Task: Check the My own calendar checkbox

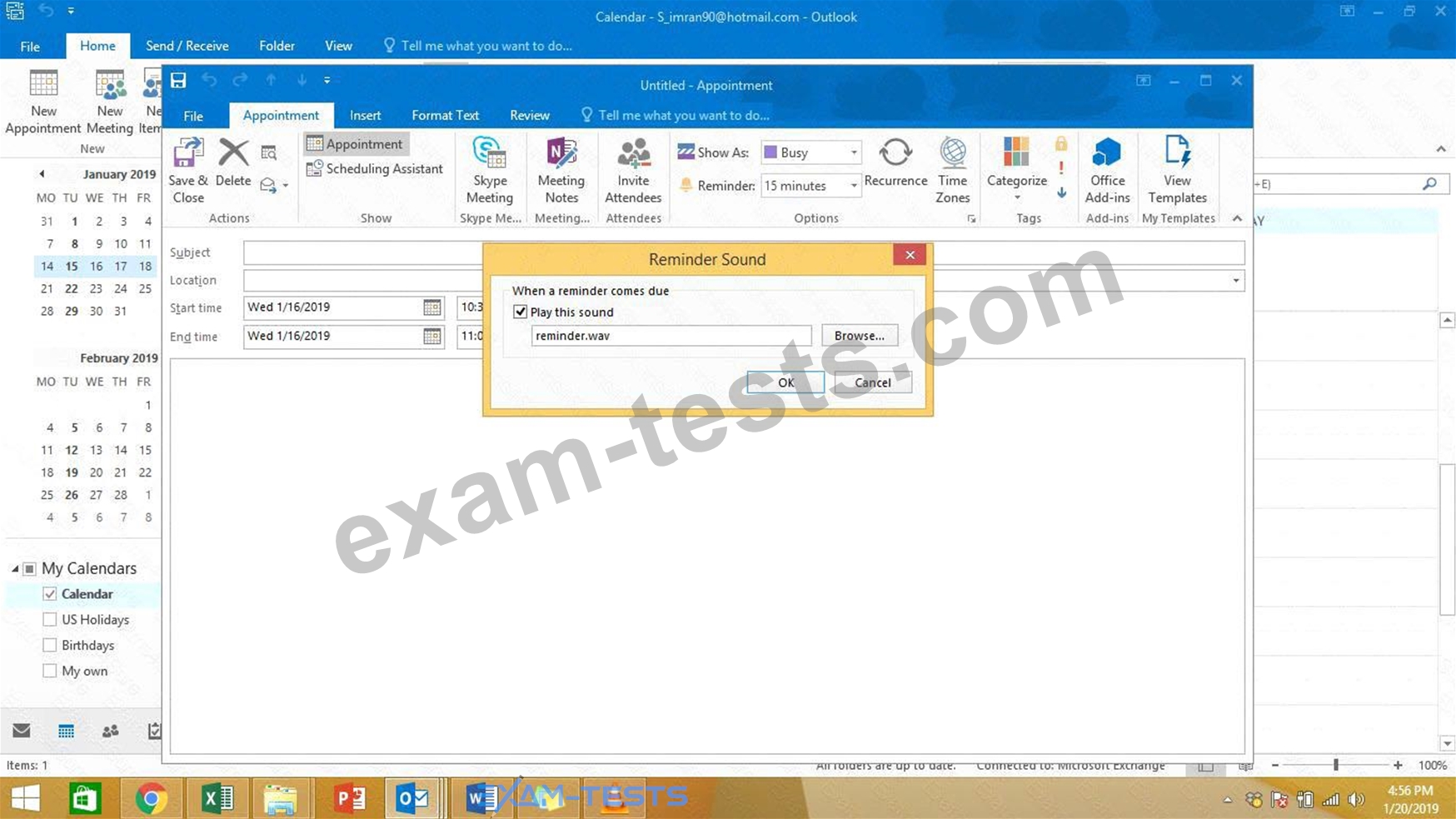Action: pyautogui.click(x=50, y=671)
